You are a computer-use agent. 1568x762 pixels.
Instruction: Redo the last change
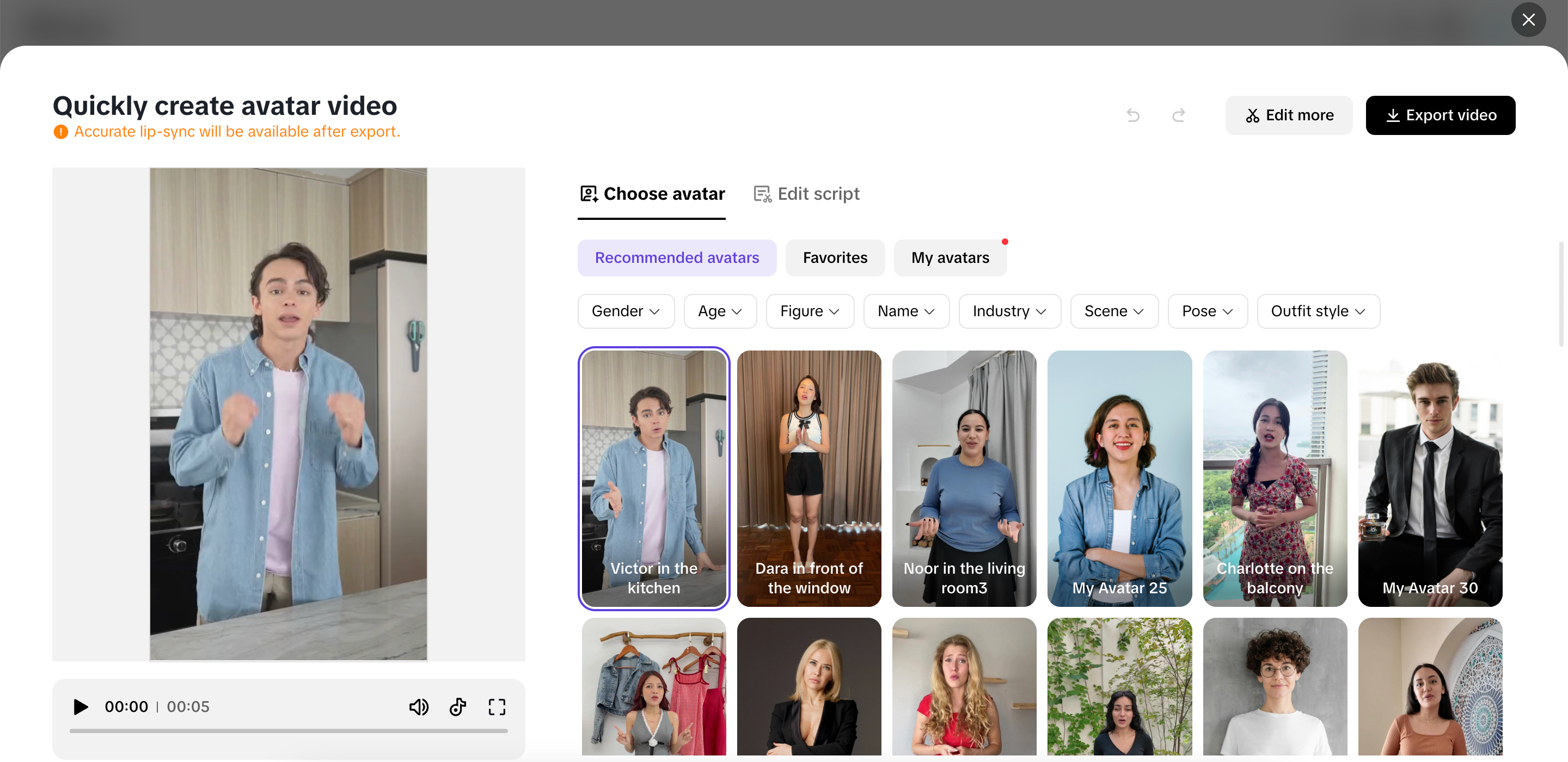click(x=1178, y=115)
